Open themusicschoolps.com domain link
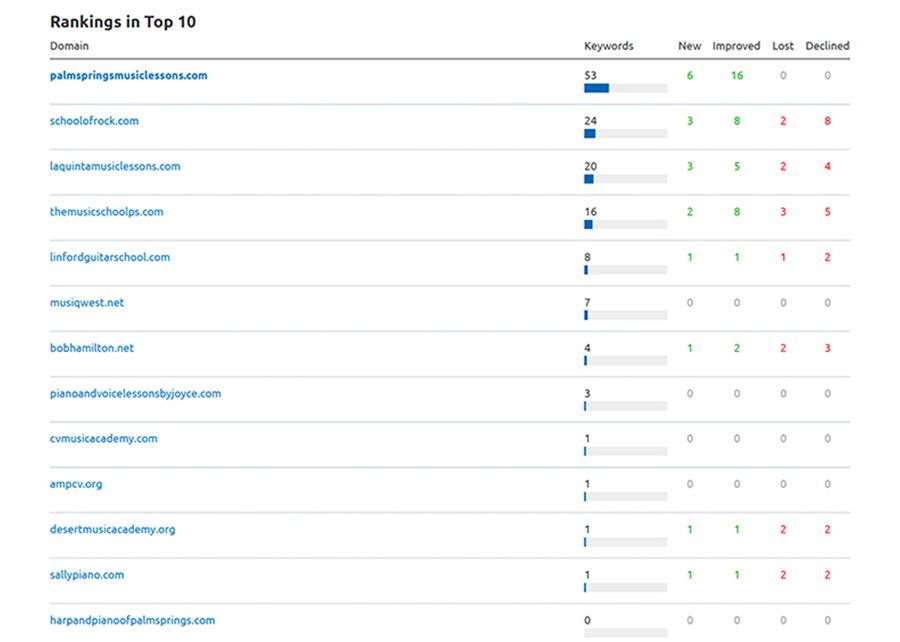 pyautogui.click(x=106, y=212)
